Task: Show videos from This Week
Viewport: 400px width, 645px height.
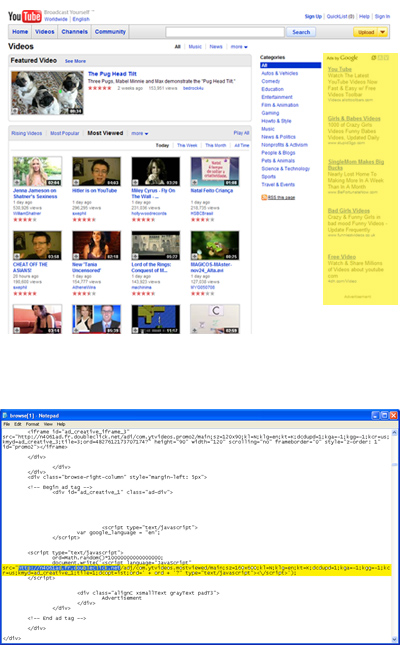Action: (x=187, y=145)
